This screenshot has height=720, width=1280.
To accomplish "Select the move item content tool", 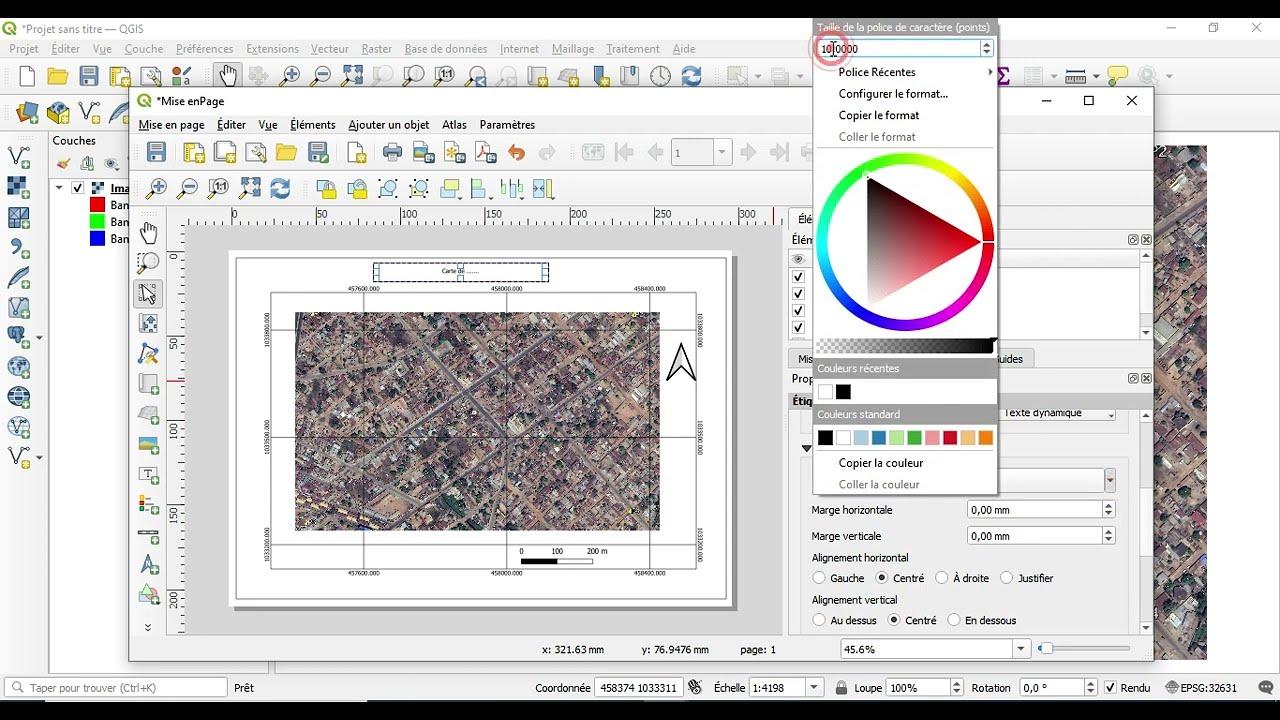I will click(148, 323).
